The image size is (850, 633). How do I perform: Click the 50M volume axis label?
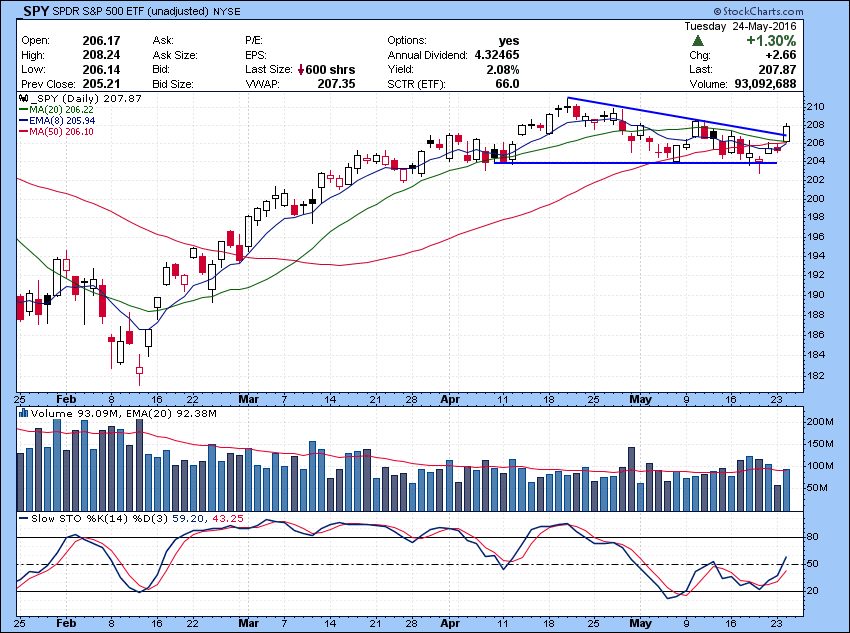817,488
